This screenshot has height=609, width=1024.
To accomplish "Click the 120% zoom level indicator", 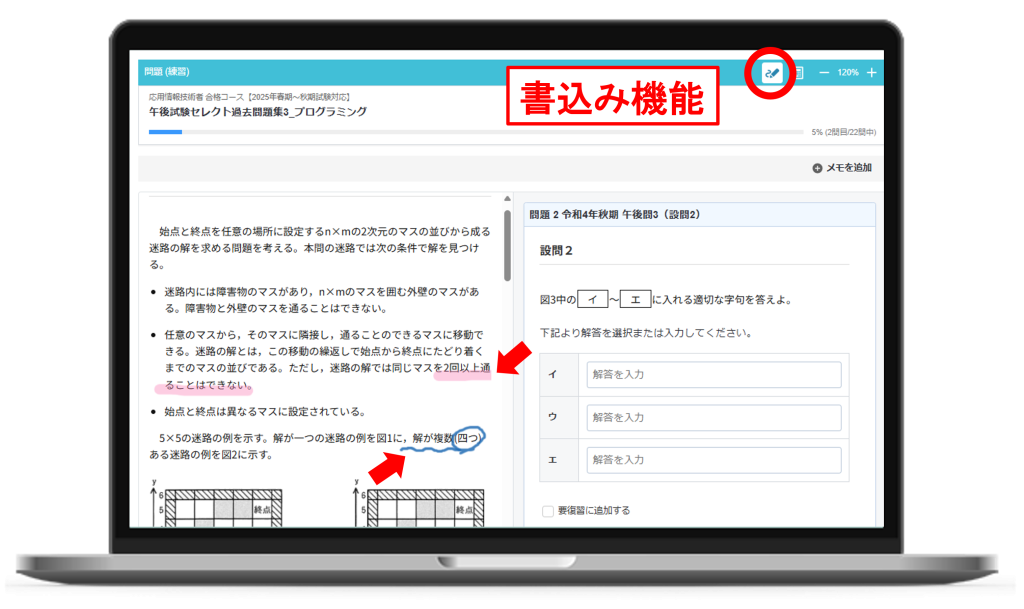I will 848,73.
